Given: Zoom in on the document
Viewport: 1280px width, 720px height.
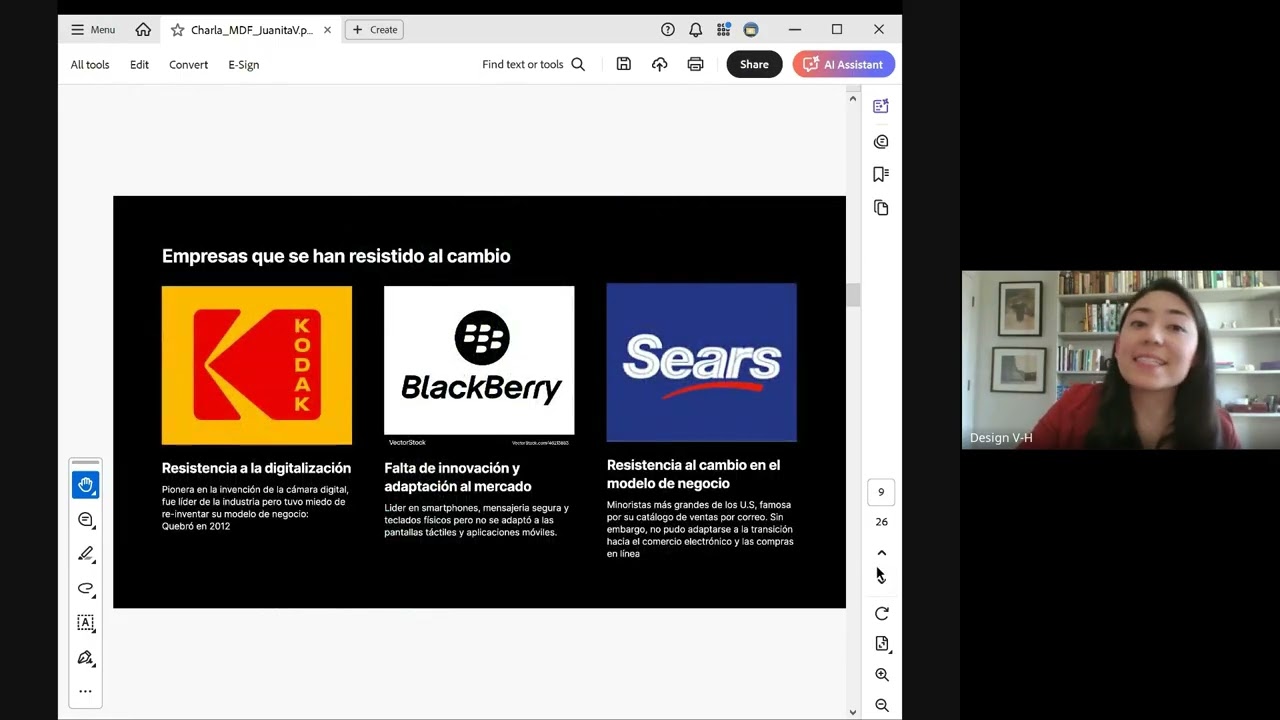Looking at the screenshot, I should click(x=881, y=675).
